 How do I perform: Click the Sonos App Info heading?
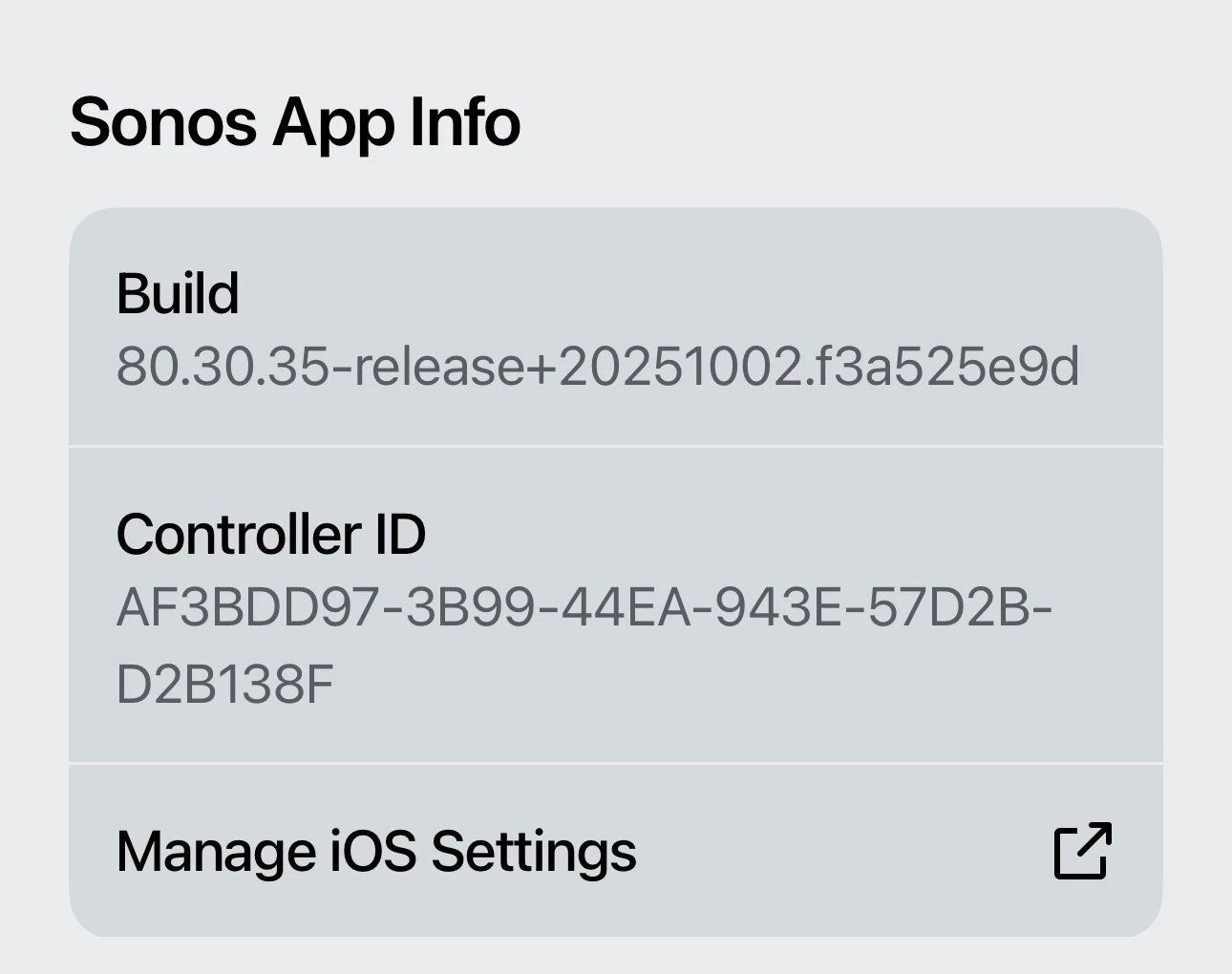pyautogui.click(x=295, y=122)
